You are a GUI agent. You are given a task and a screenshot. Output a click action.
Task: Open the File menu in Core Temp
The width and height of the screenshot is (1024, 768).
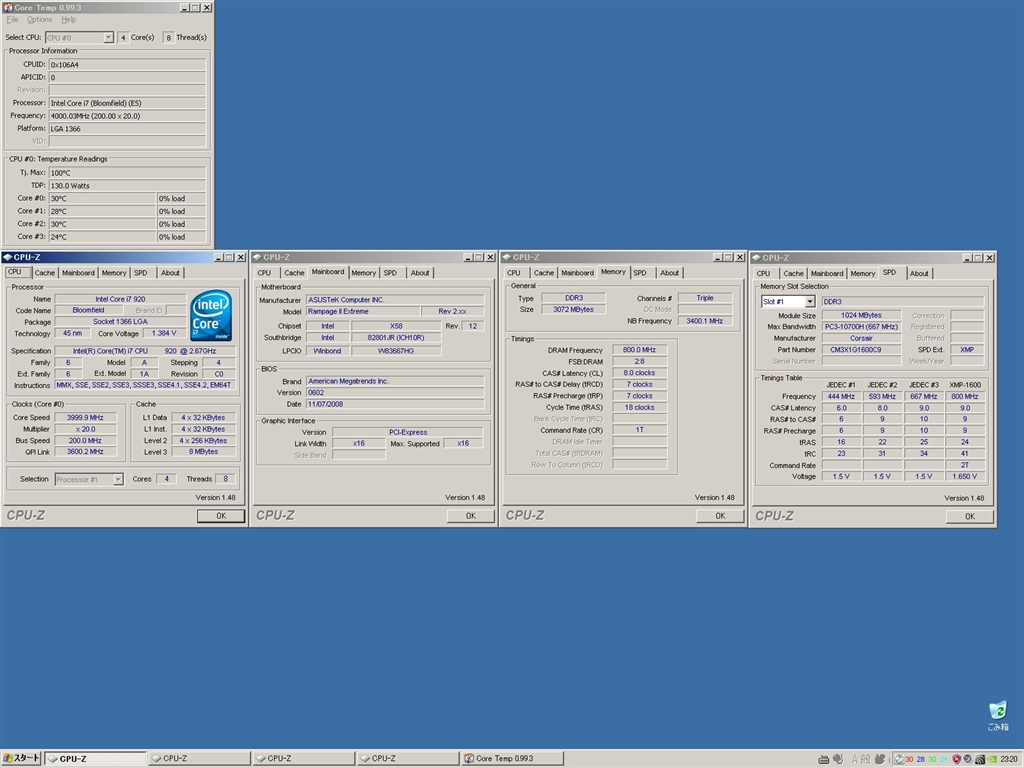13,20
